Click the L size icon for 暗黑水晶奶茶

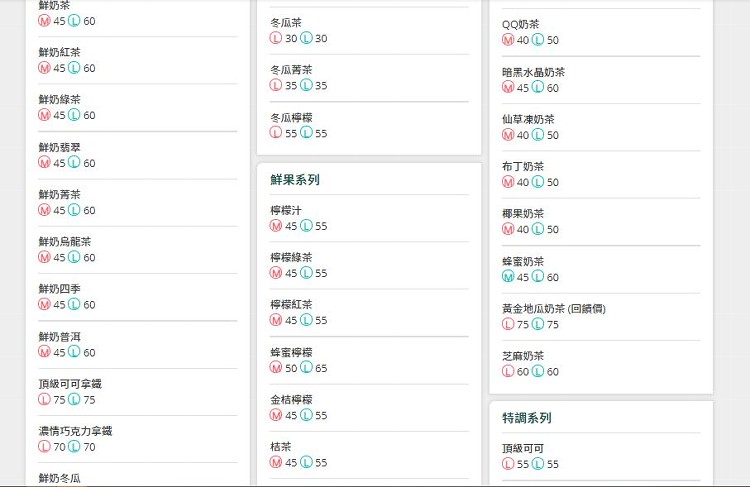coord(538,88)
